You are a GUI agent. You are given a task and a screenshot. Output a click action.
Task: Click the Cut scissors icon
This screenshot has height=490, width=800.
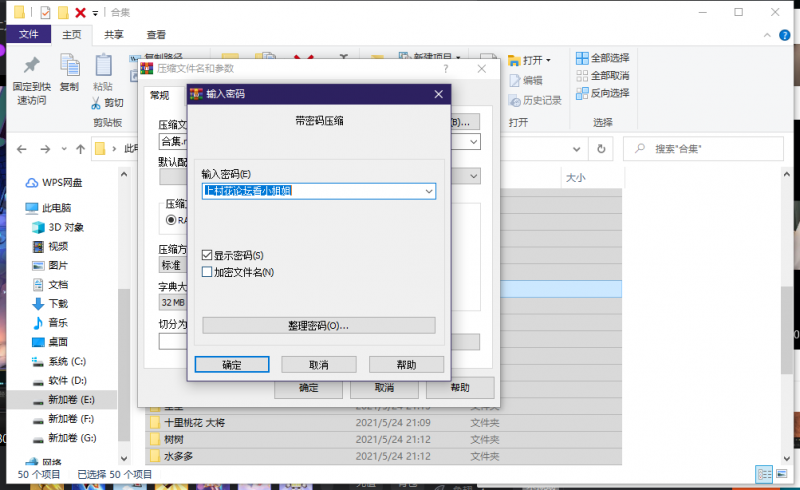(97, 103)
